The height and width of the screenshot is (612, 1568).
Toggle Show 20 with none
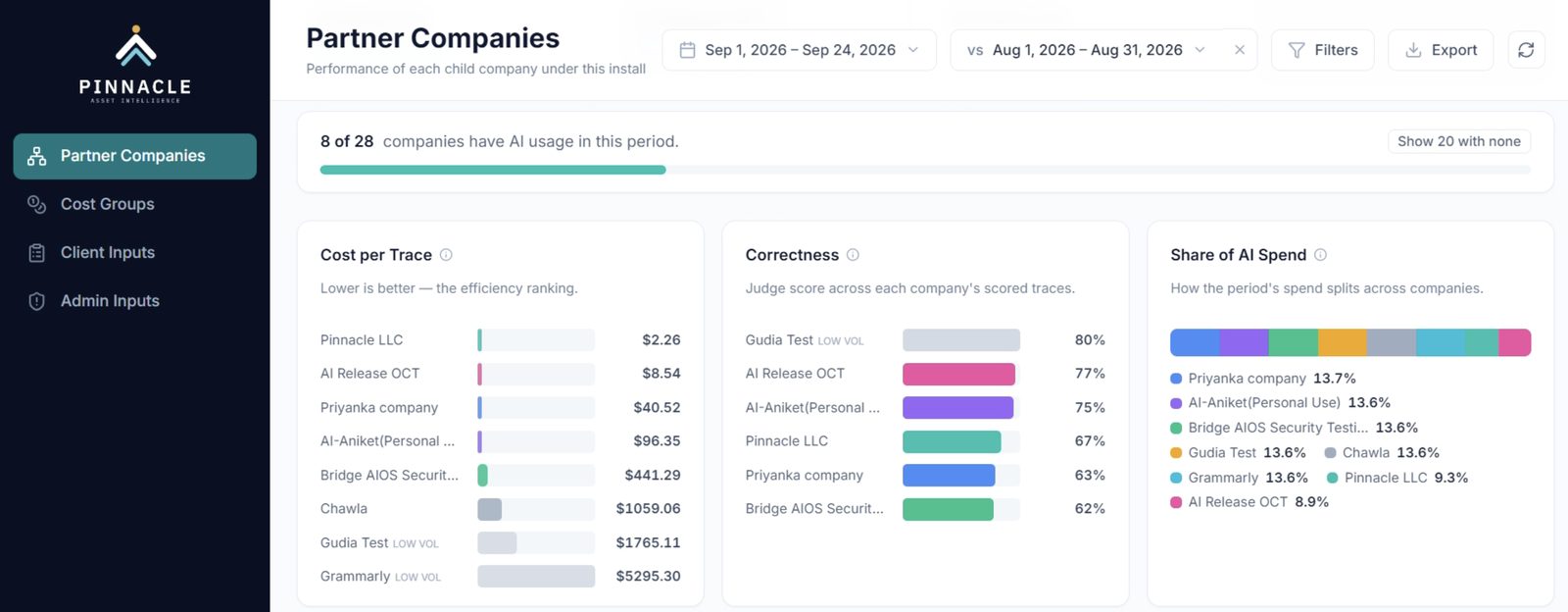coord(1458,141)
